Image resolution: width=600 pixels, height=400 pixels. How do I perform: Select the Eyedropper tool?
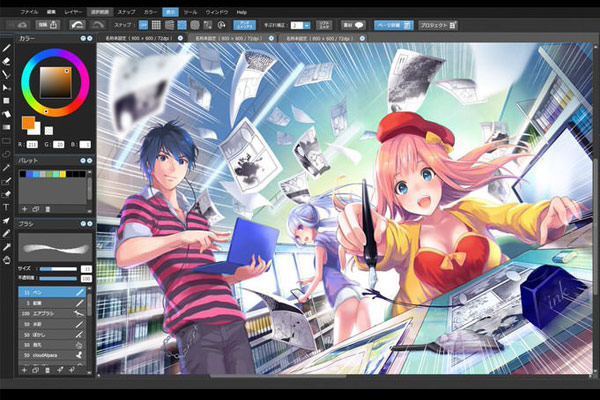(7, 247)
